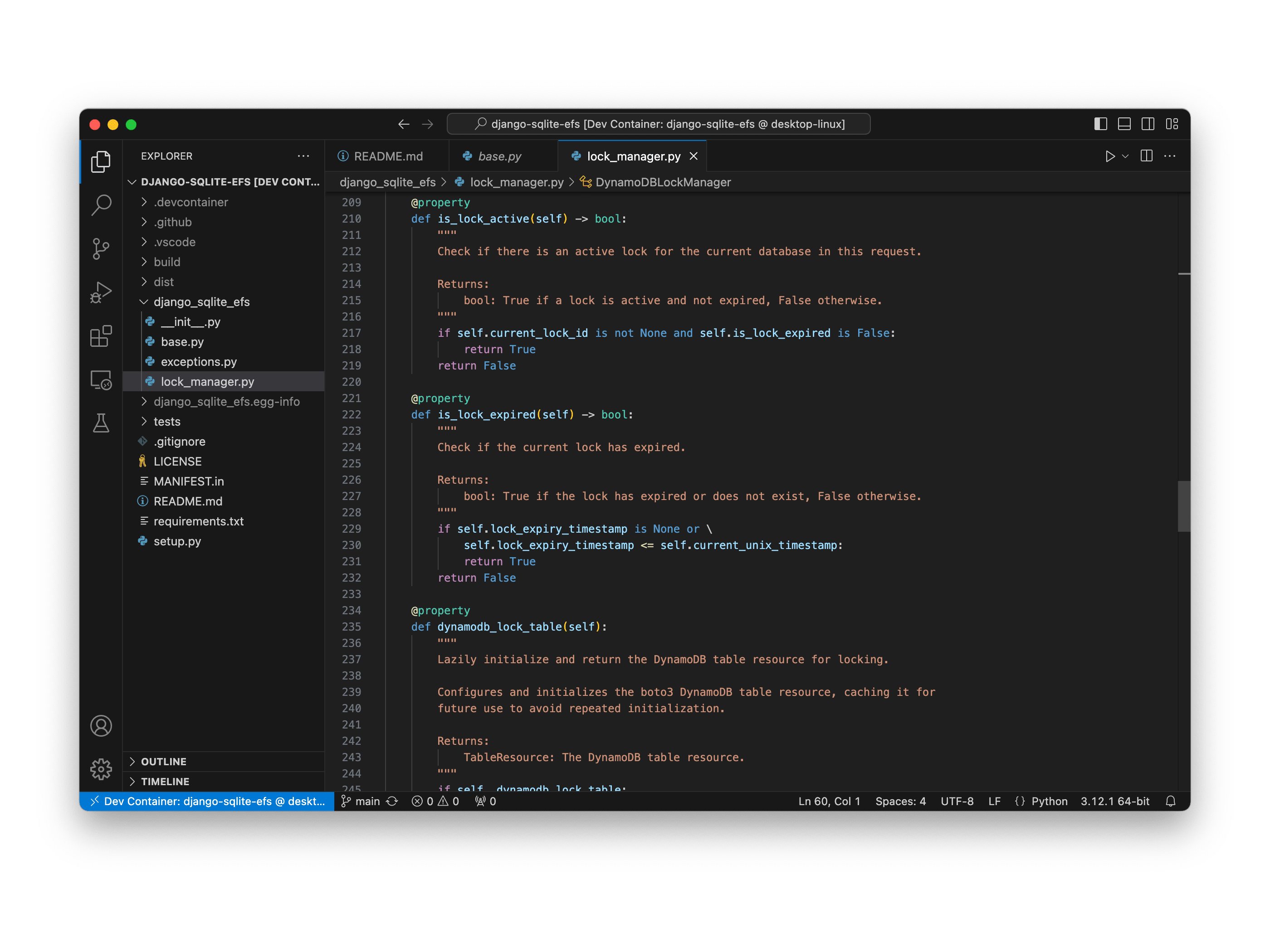Open the Source Control view
Viewport: 1270px width, 952px height.
[101, 248]
